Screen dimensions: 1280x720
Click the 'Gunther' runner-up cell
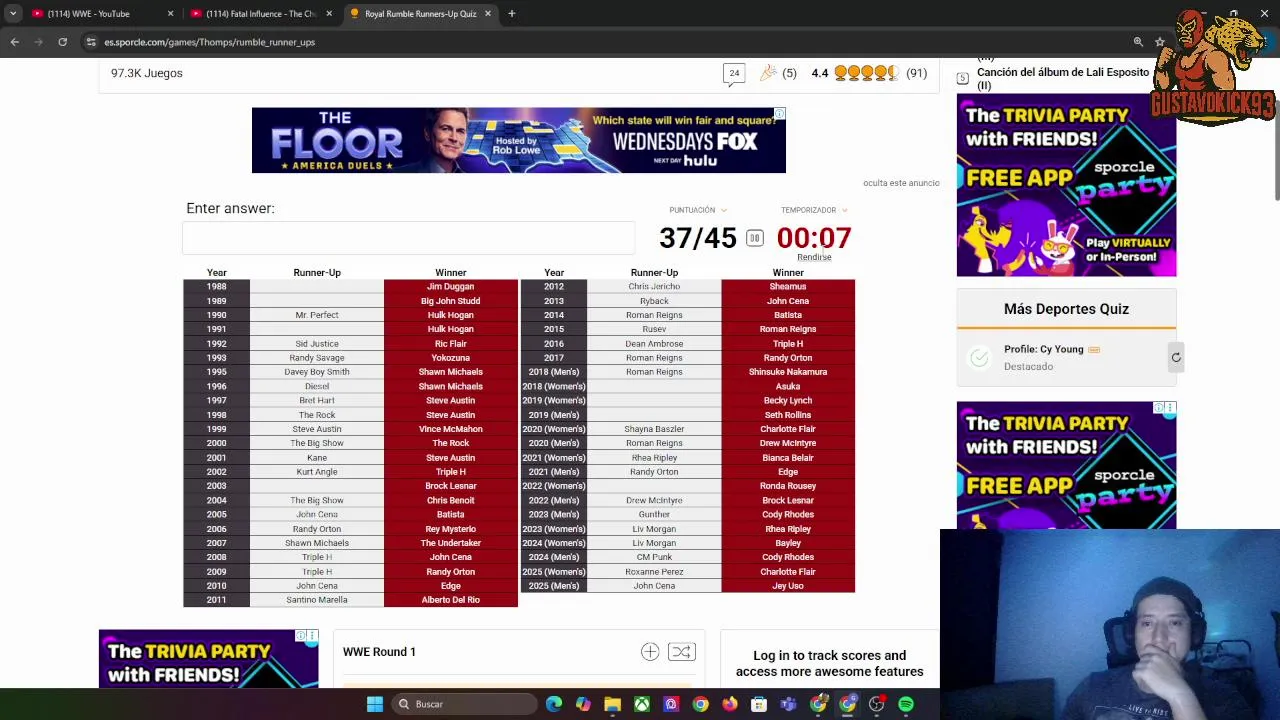point(654,515)
